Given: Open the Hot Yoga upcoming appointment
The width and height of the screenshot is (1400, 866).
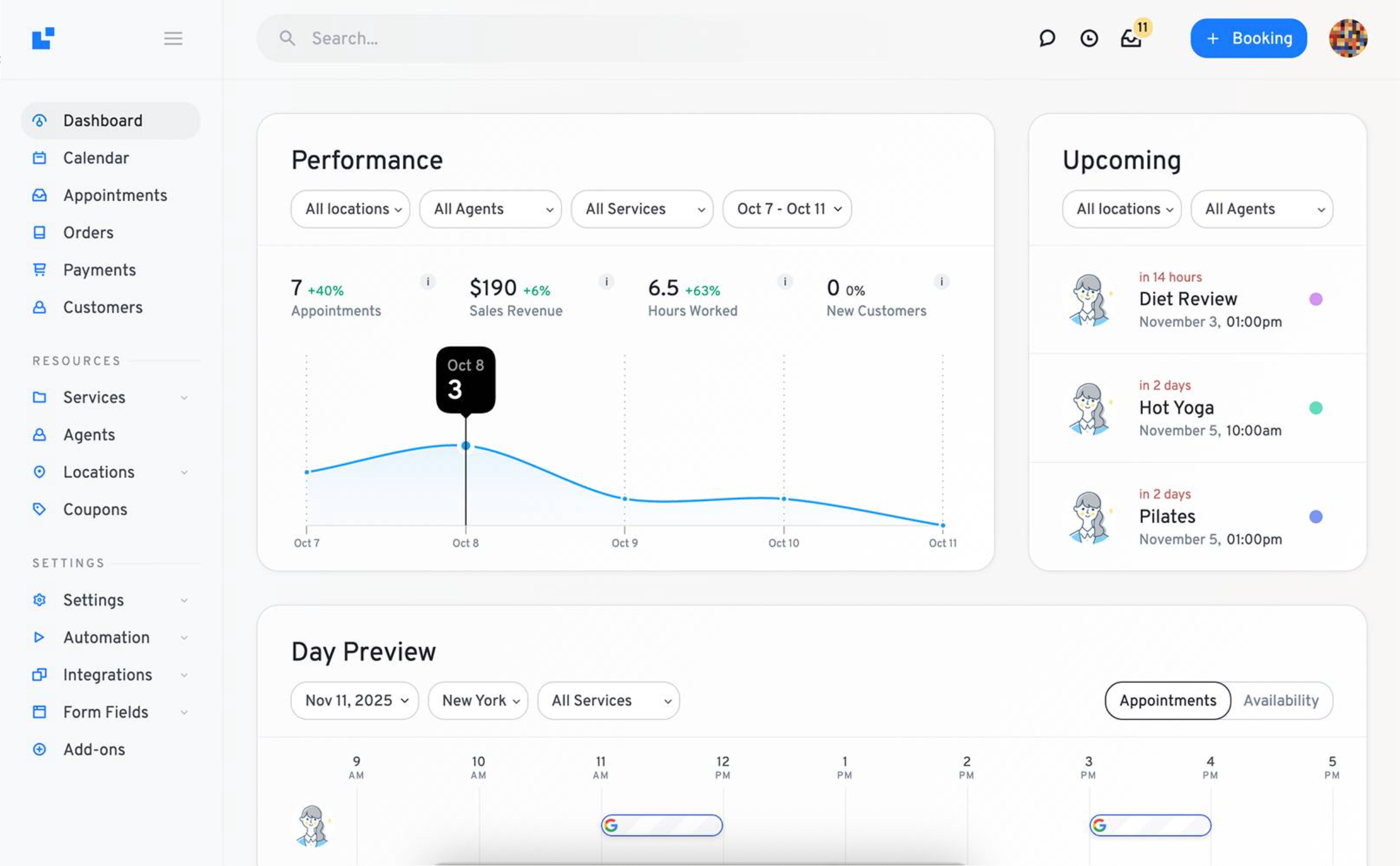Looking at the screenshot, I should pos(1176,407).
